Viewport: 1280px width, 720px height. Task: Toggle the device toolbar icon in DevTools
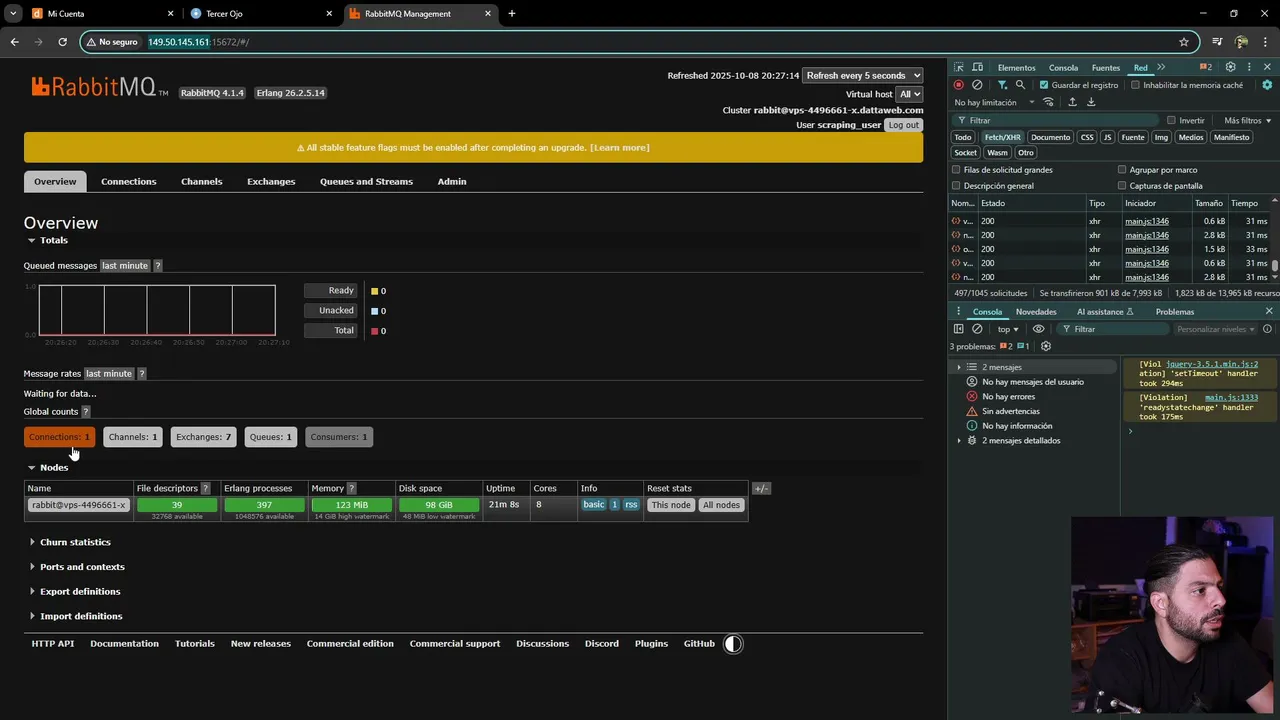point(978,67)
